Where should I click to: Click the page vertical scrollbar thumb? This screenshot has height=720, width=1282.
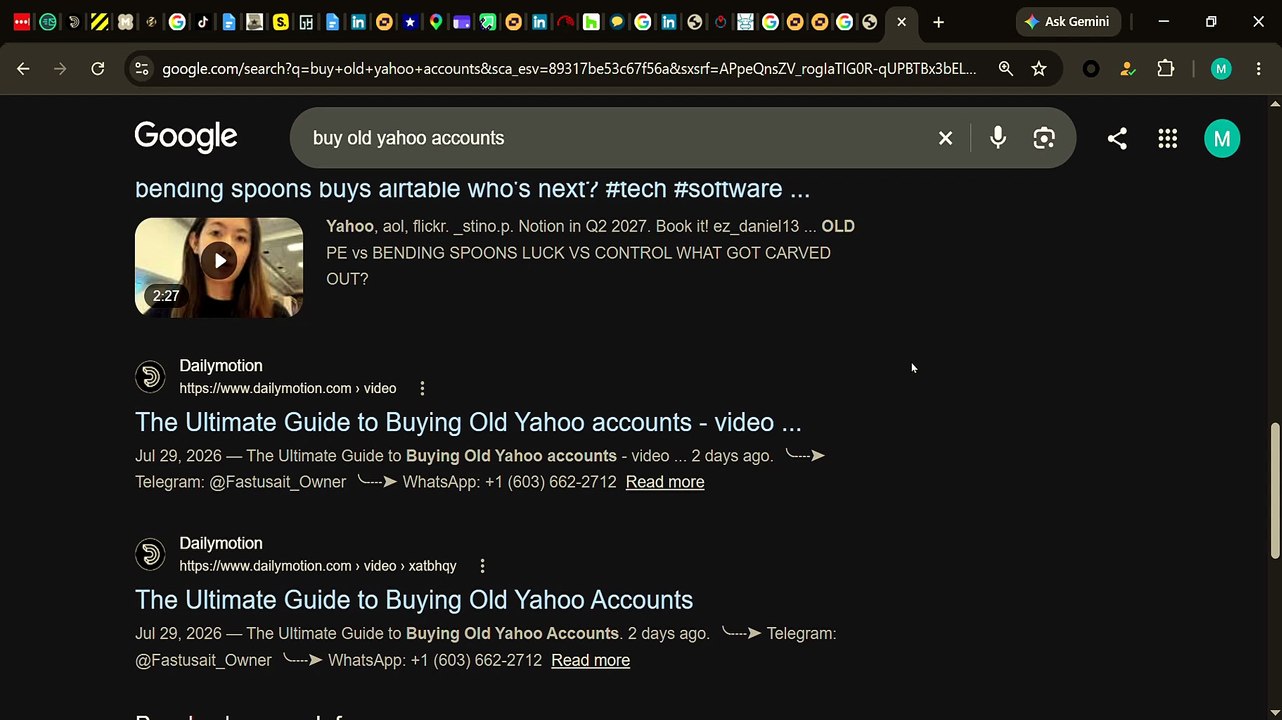coord(1274,490)
